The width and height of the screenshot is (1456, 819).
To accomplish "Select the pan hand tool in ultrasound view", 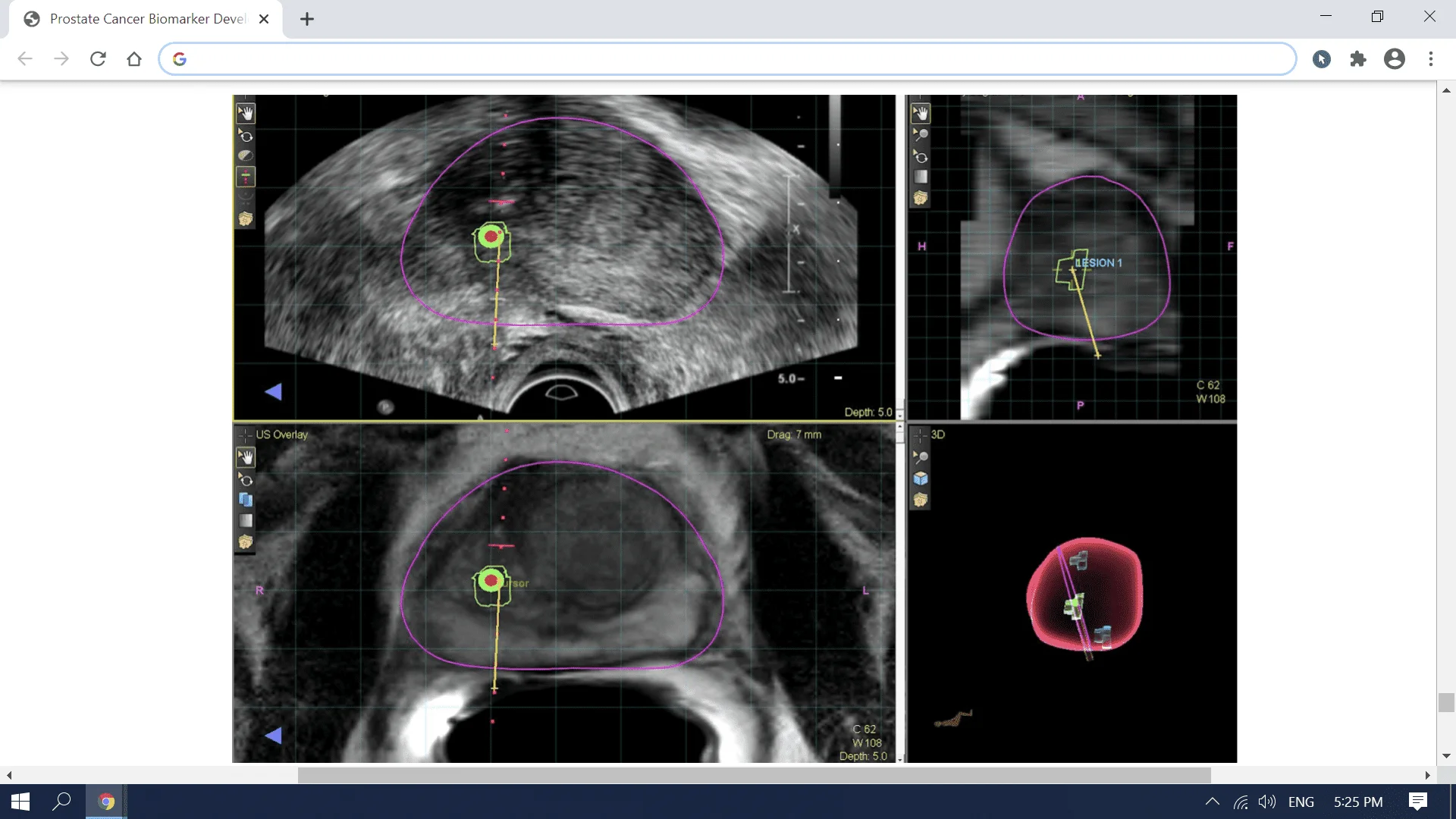I will click(246, 114).
